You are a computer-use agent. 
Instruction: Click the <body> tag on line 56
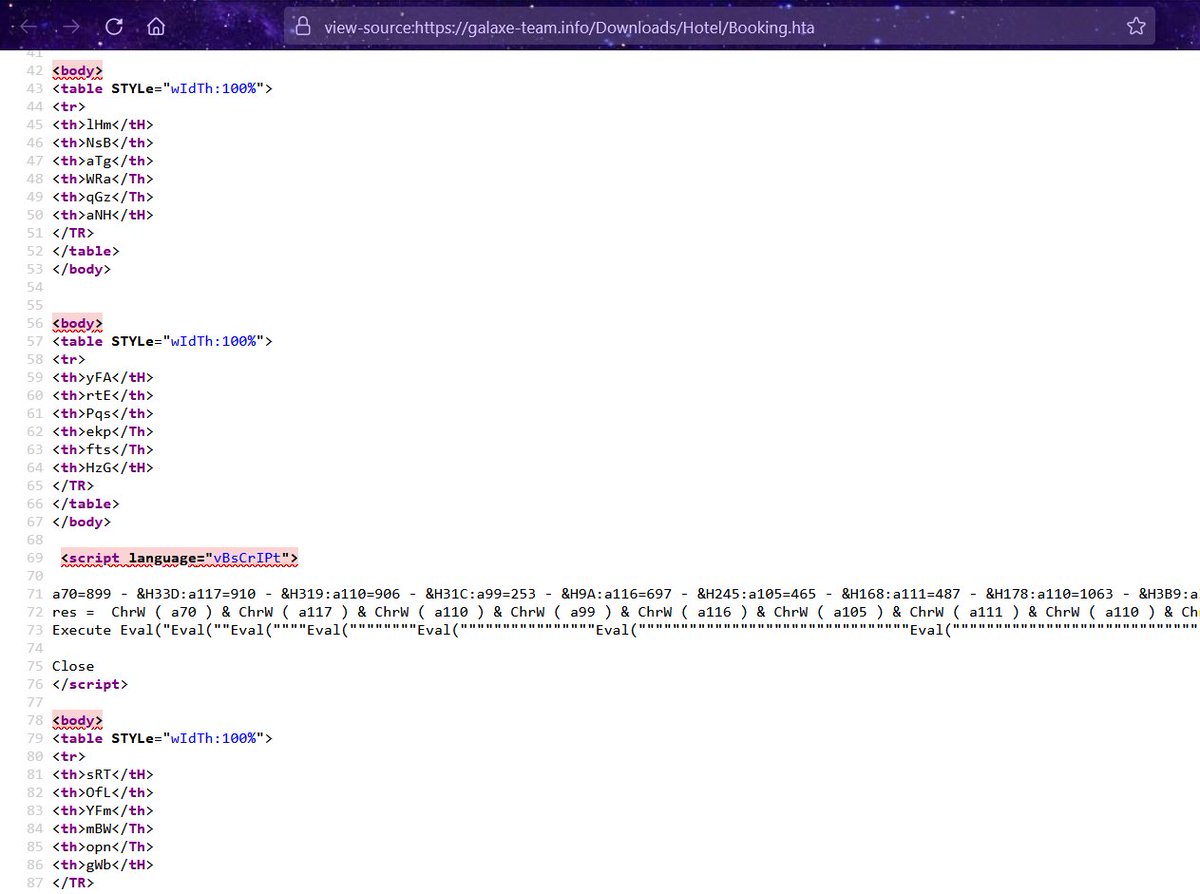pos(77,323)
